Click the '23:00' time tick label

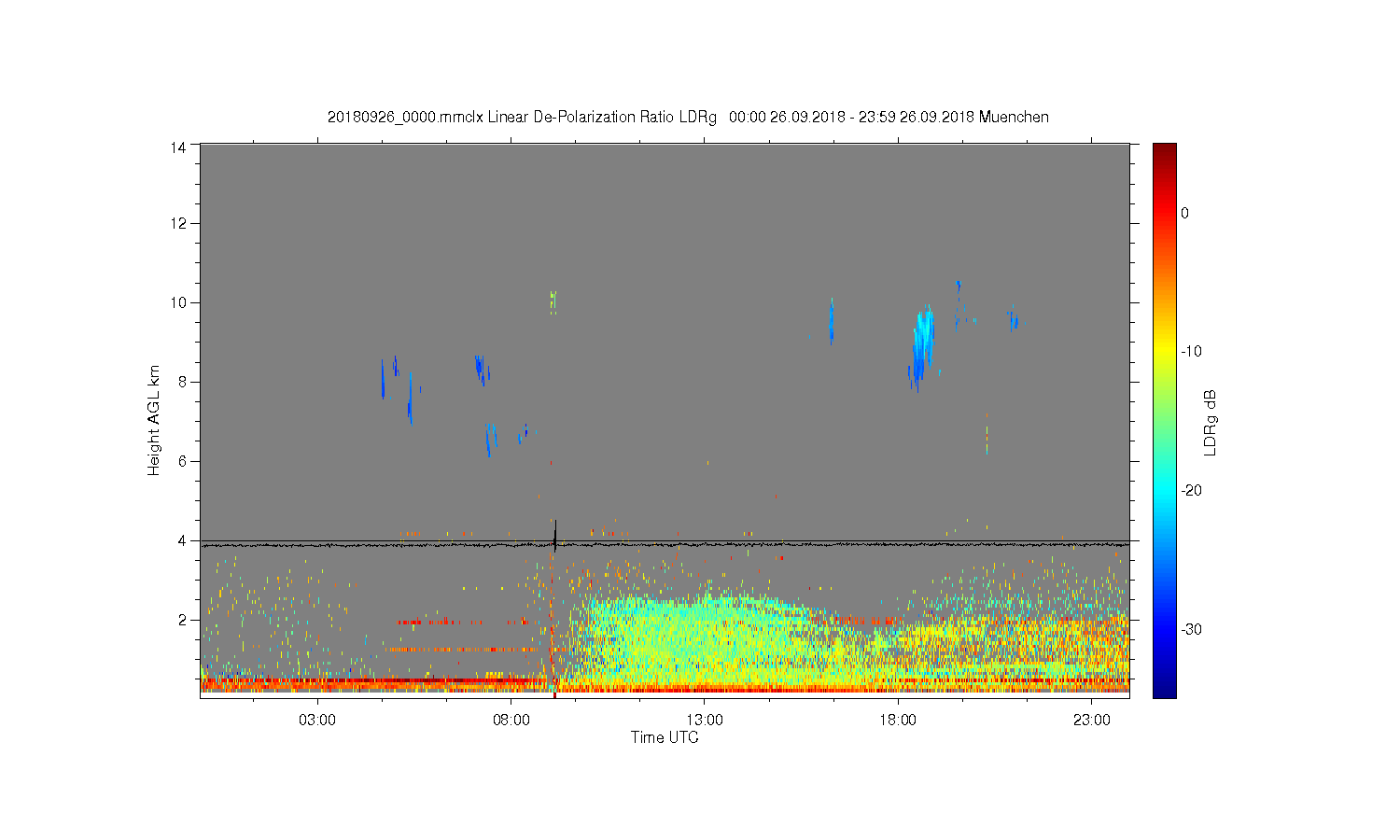1091,721
